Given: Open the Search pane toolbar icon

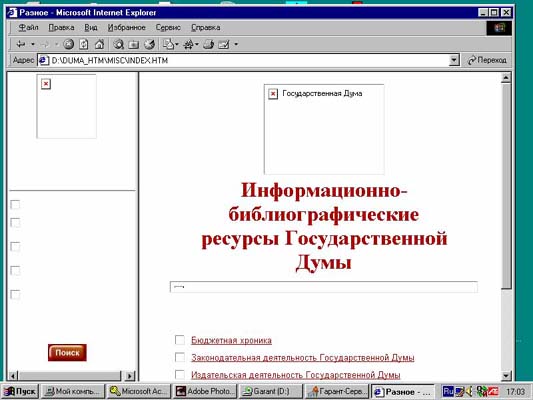Looking at the screenshot, I should 118,44.
